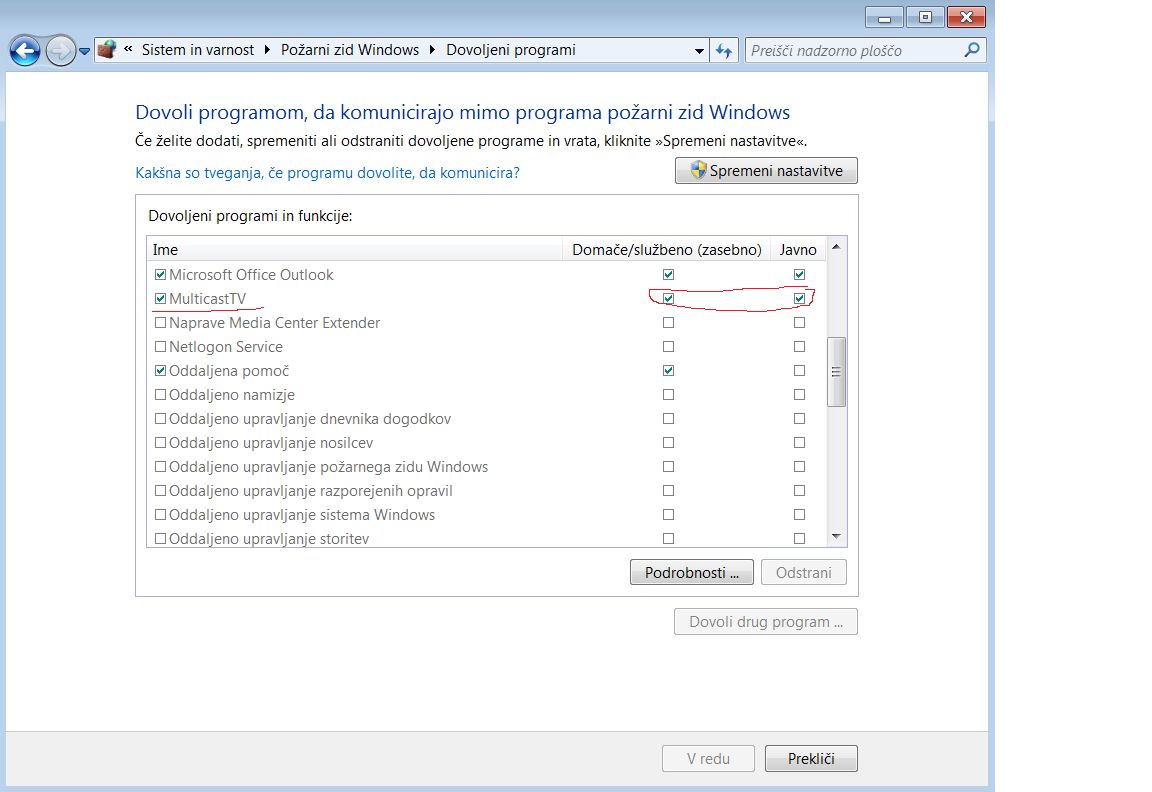Uncheck 'Oddaljena pomoč' name checkbox
This screenshot has width=1152, height=792.
[160, 371]
